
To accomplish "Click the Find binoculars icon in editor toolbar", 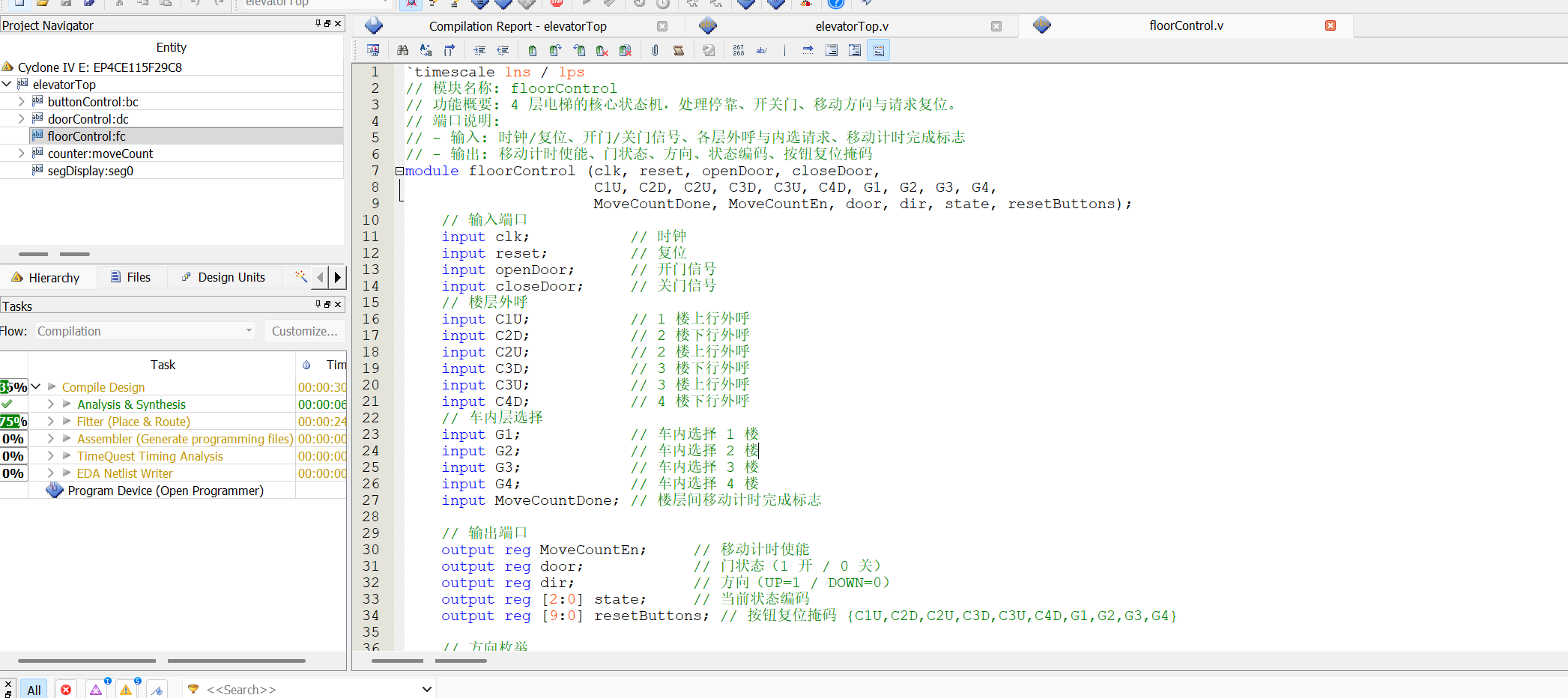I will pyautogui.click(x=403, y=50).
